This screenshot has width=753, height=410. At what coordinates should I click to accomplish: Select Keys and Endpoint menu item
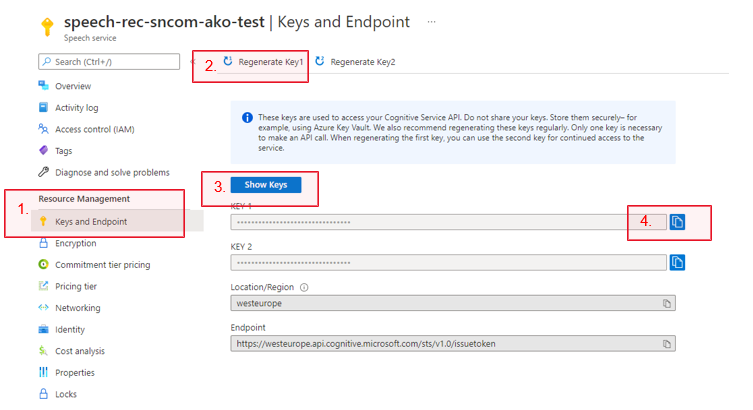tap(90, 221)
